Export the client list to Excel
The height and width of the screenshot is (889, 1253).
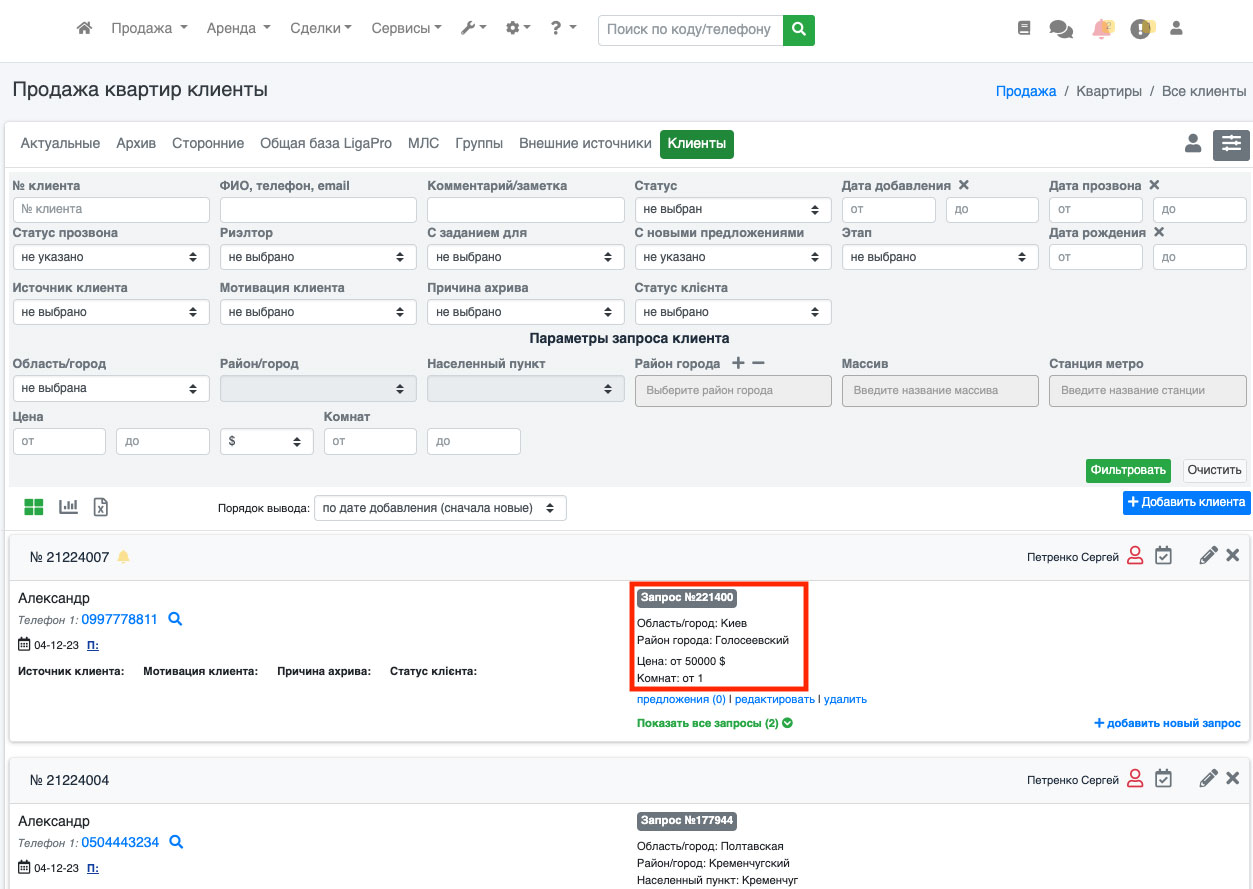101,507
